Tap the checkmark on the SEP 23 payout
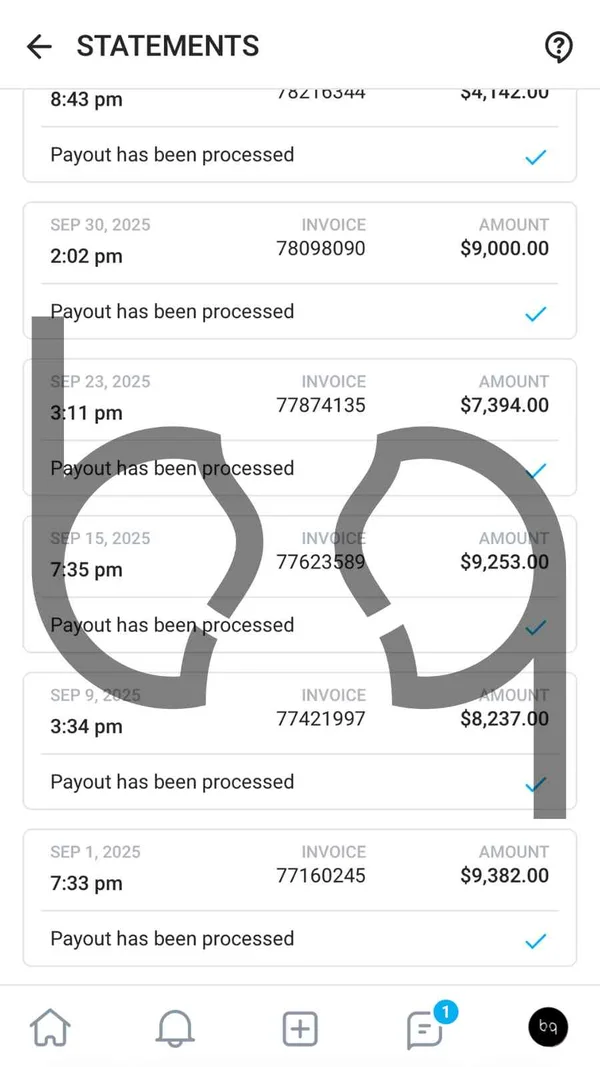This screenshot has height=1067, width=600. tap(536, 470)
